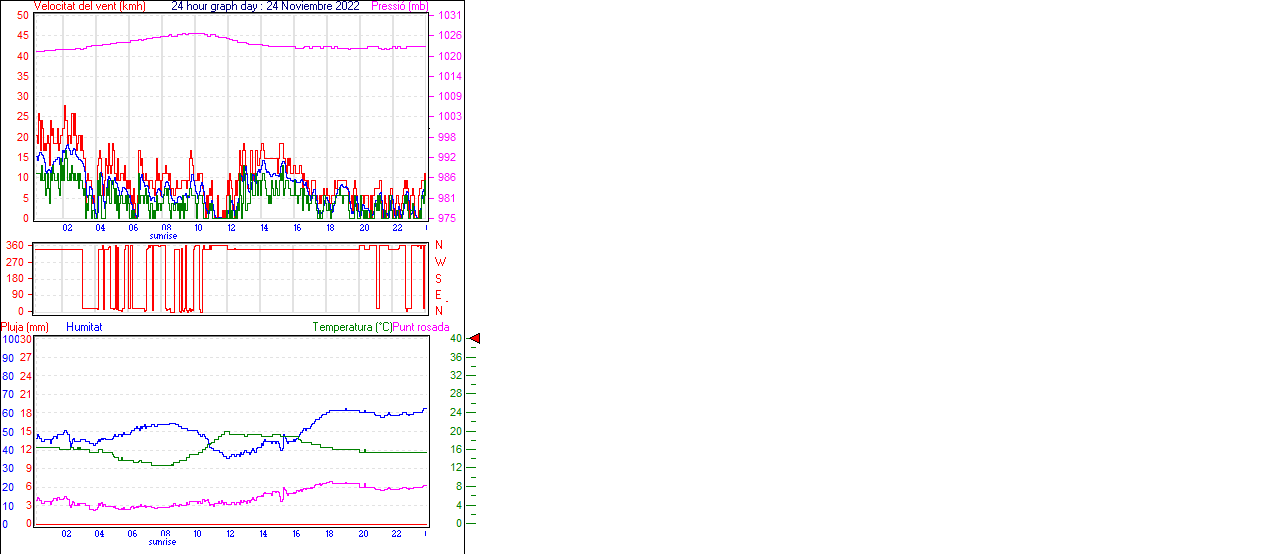Click the 975 pressure axis value
The height and width of the screenshot is (554, 1280).
pyautogui.click(x=446, y=218)
